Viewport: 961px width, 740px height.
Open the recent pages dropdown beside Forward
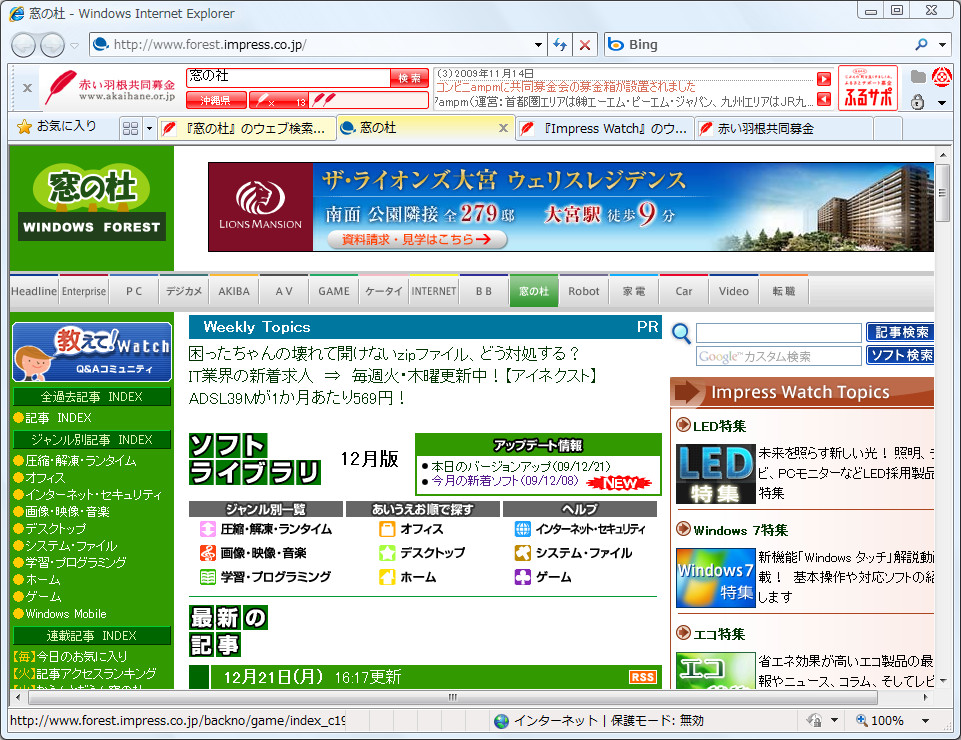[75, 45]
